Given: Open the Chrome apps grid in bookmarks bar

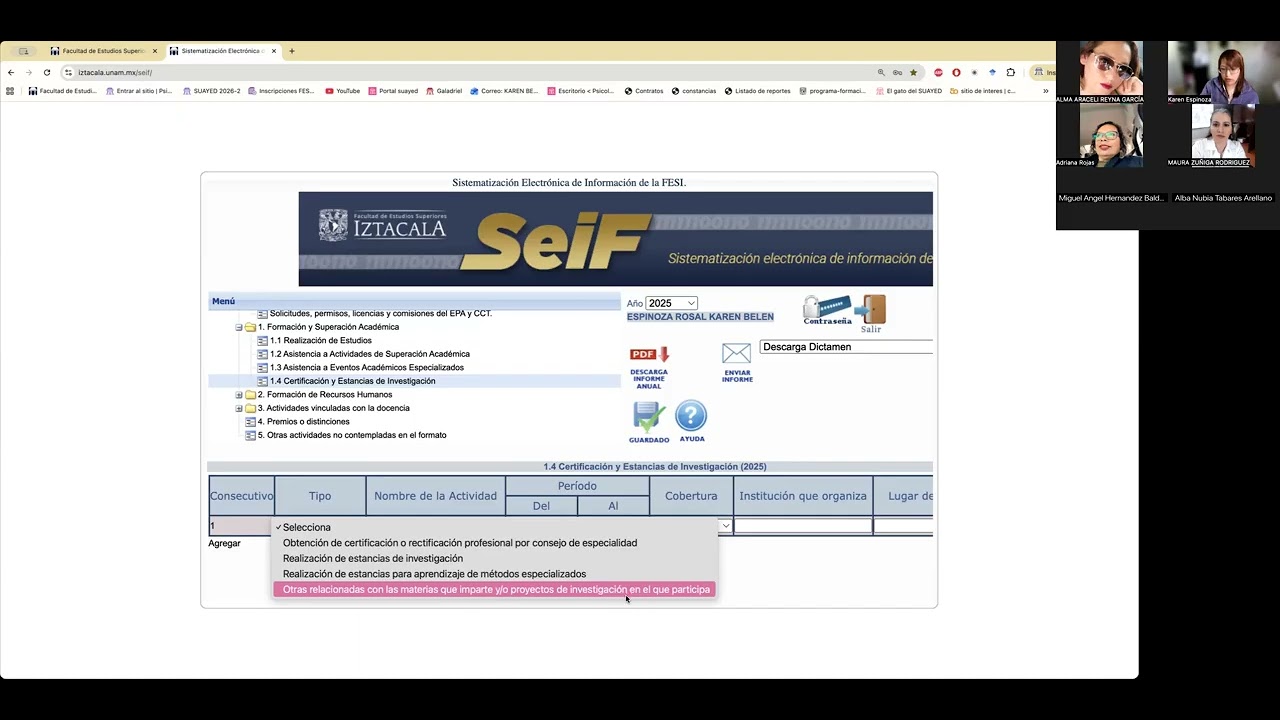Looking at the screenshot, I should pos(10,91).
